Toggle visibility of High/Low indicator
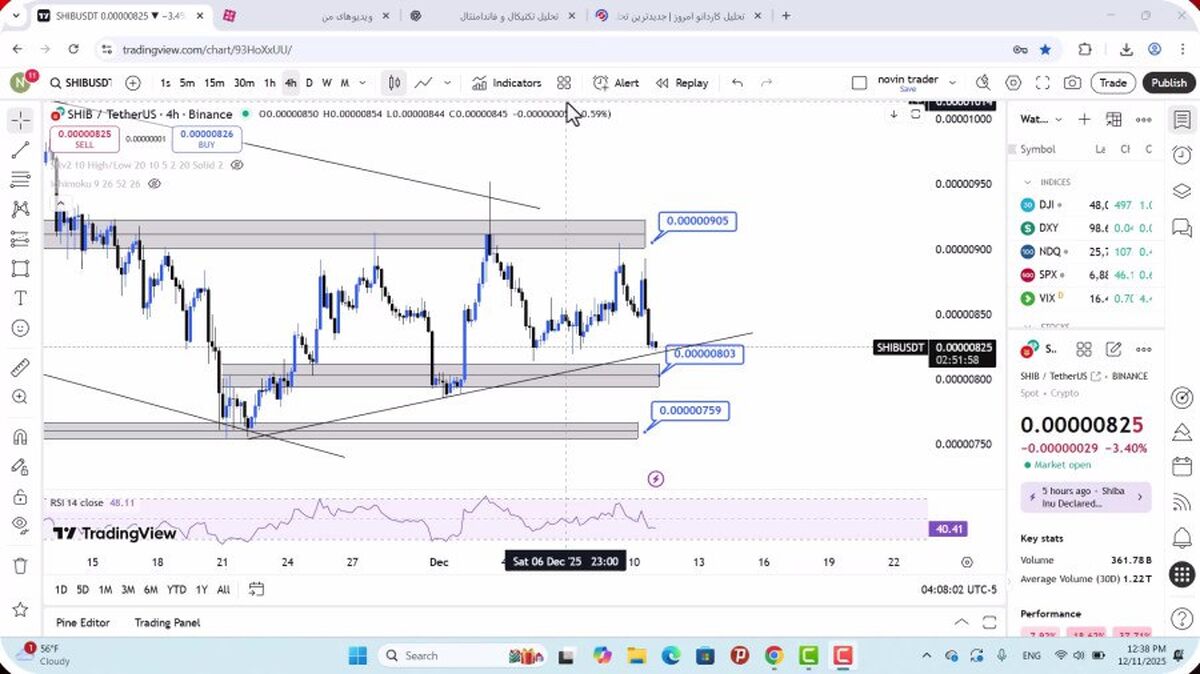This screenshot has width=1200, height=674. [237, 164]
